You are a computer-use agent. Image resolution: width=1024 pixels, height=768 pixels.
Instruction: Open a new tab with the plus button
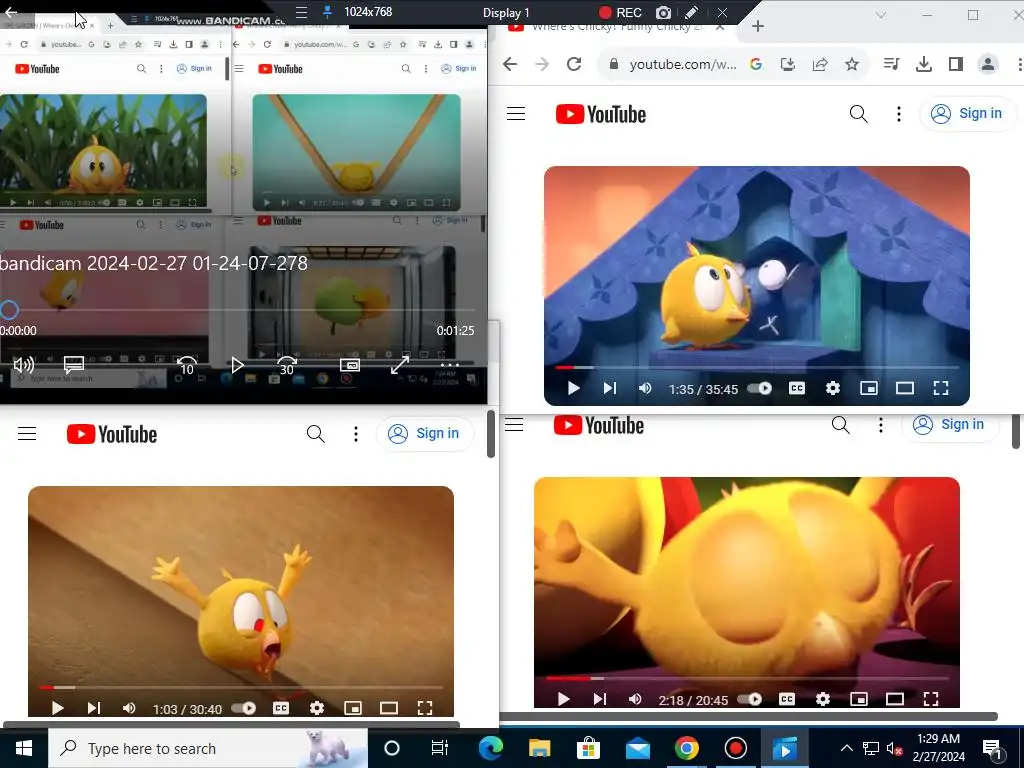(x=758, y=26)
